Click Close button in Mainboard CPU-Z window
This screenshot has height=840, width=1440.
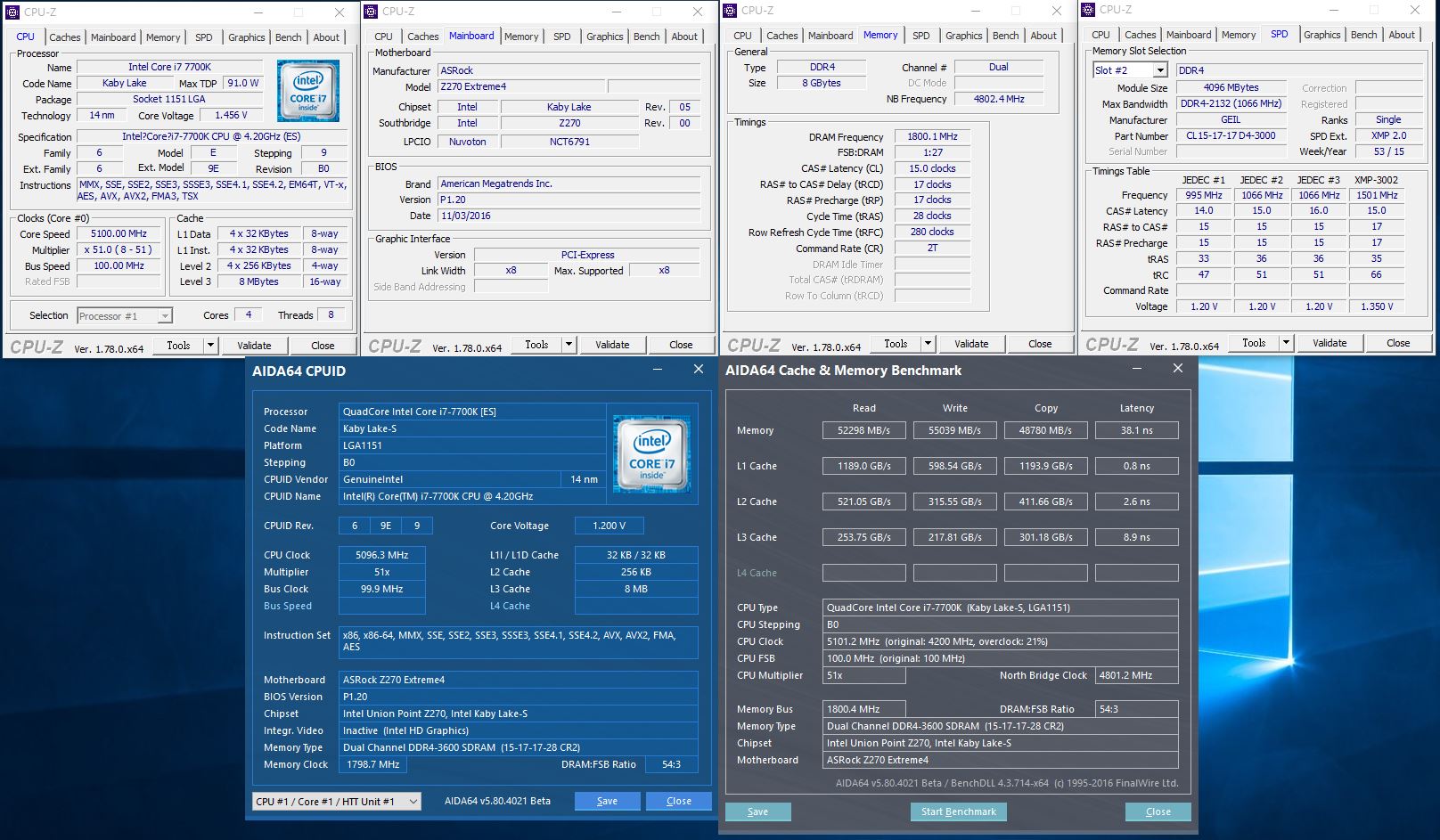[x=681, y=345]
